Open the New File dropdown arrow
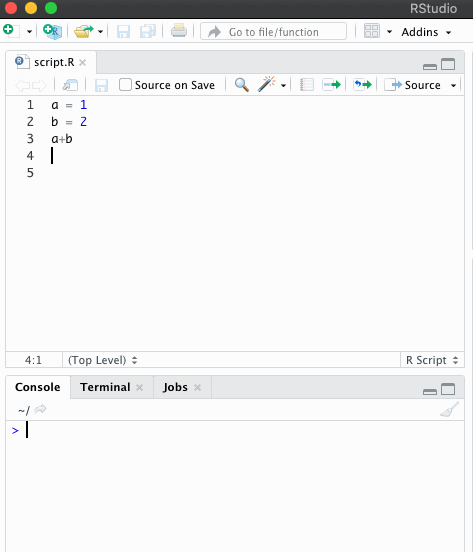 pos(29,32)
